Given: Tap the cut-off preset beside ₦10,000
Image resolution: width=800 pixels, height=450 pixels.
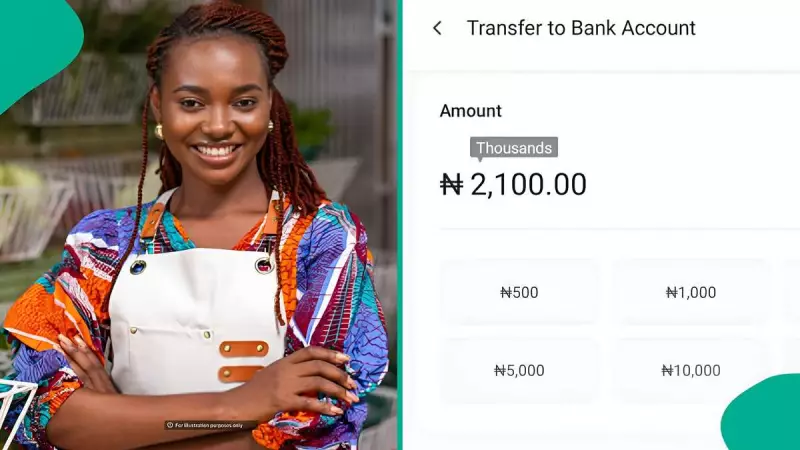Looking at the screenshot, I should 792,357.
